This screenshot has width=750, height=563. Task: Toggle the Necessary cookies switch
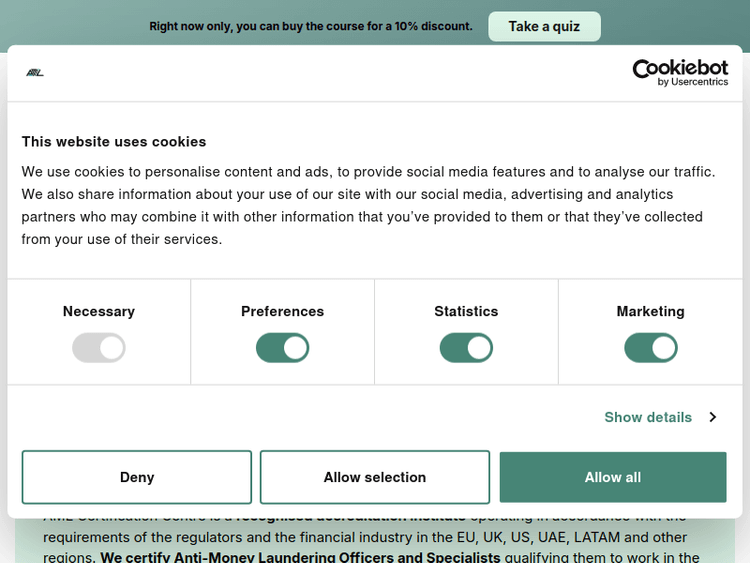[x=99, y=348]
